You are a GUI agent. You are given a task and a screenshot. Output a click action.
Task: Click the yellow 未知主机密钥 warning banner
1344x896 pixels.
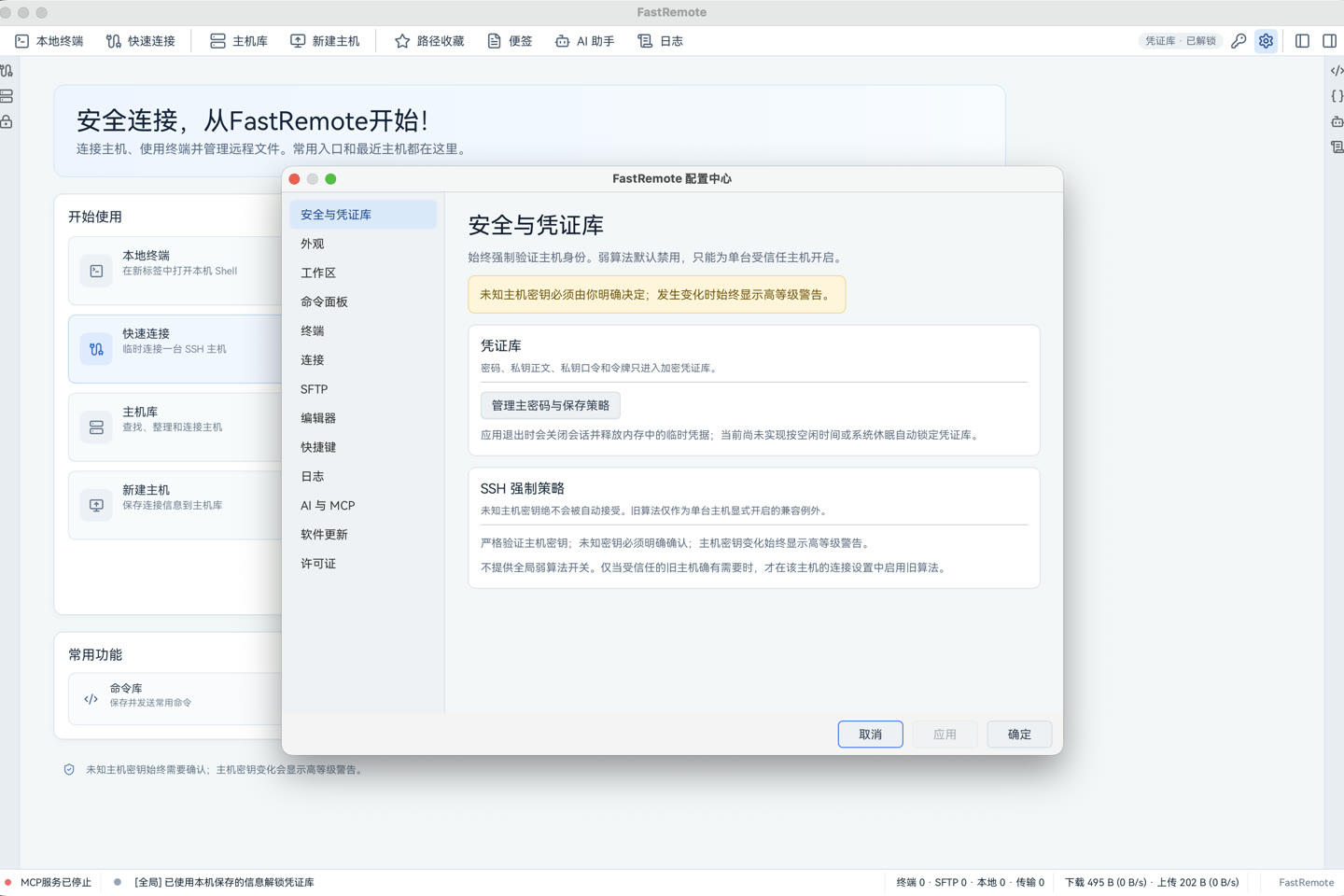[x=657, y=295]
